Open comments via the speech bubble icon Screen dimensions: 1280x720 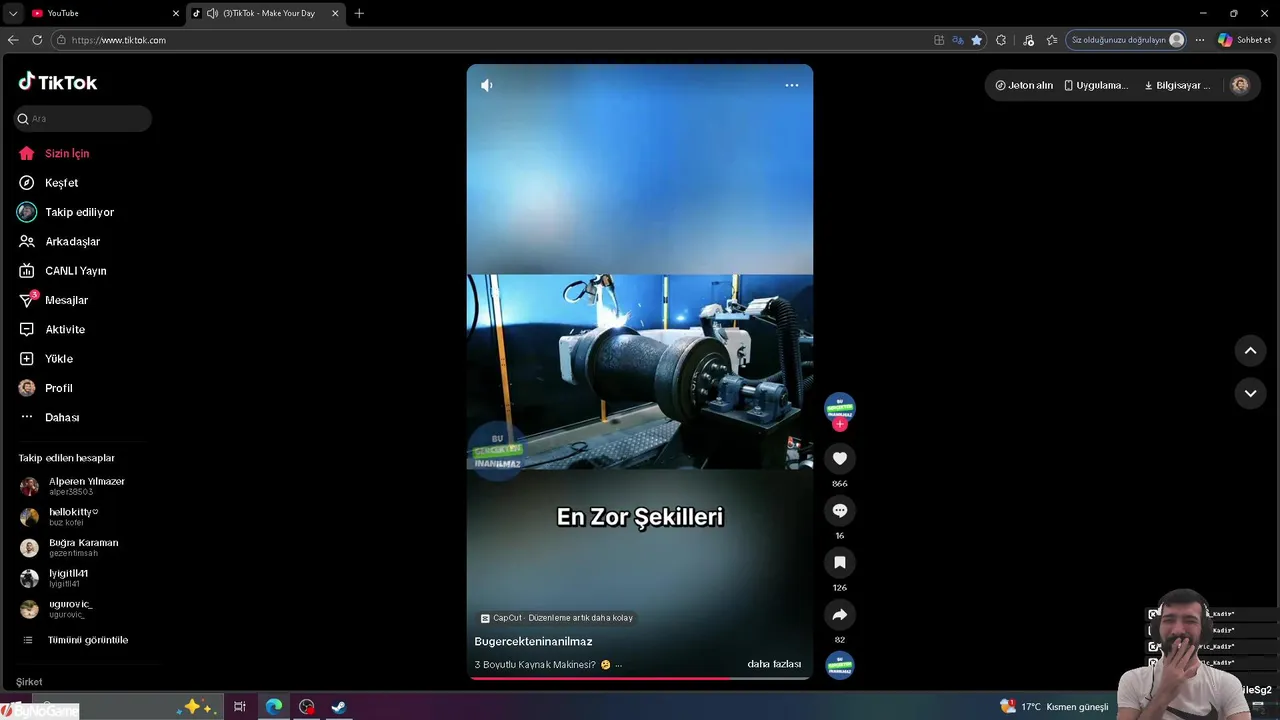840,510
